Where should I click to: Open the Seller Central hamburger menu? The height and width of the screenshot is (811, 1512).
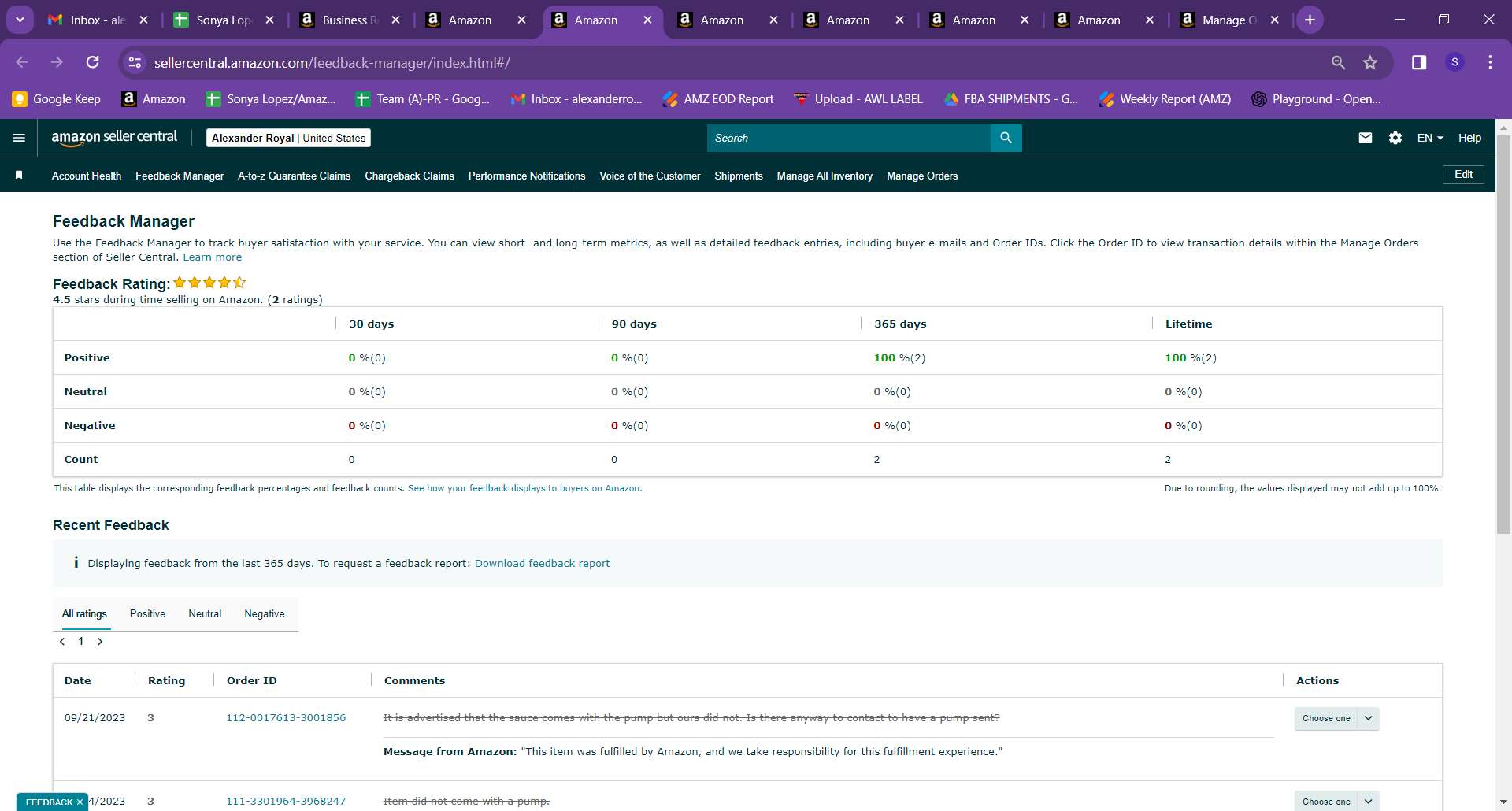coord(19,138)
